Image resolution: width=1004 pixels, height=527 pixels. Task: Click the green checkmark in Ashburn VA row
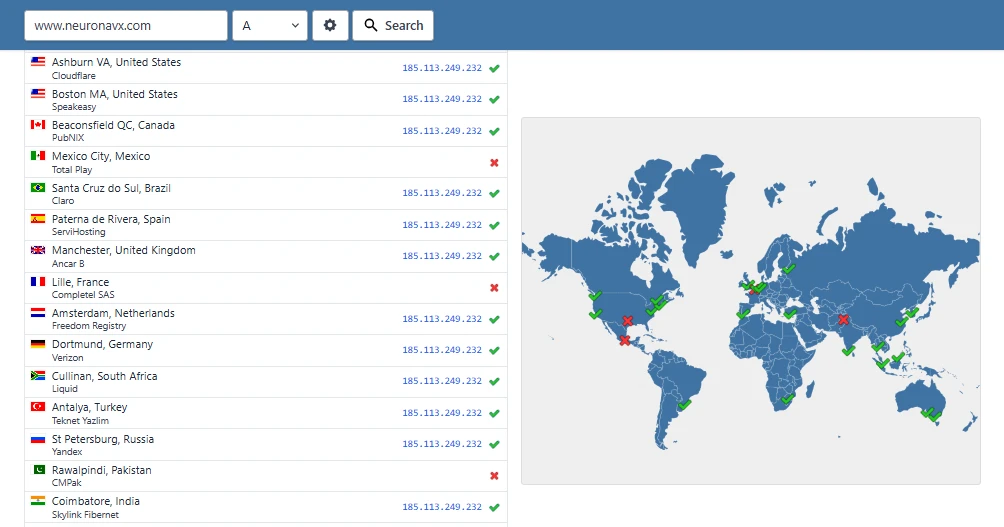click(494, 68)
